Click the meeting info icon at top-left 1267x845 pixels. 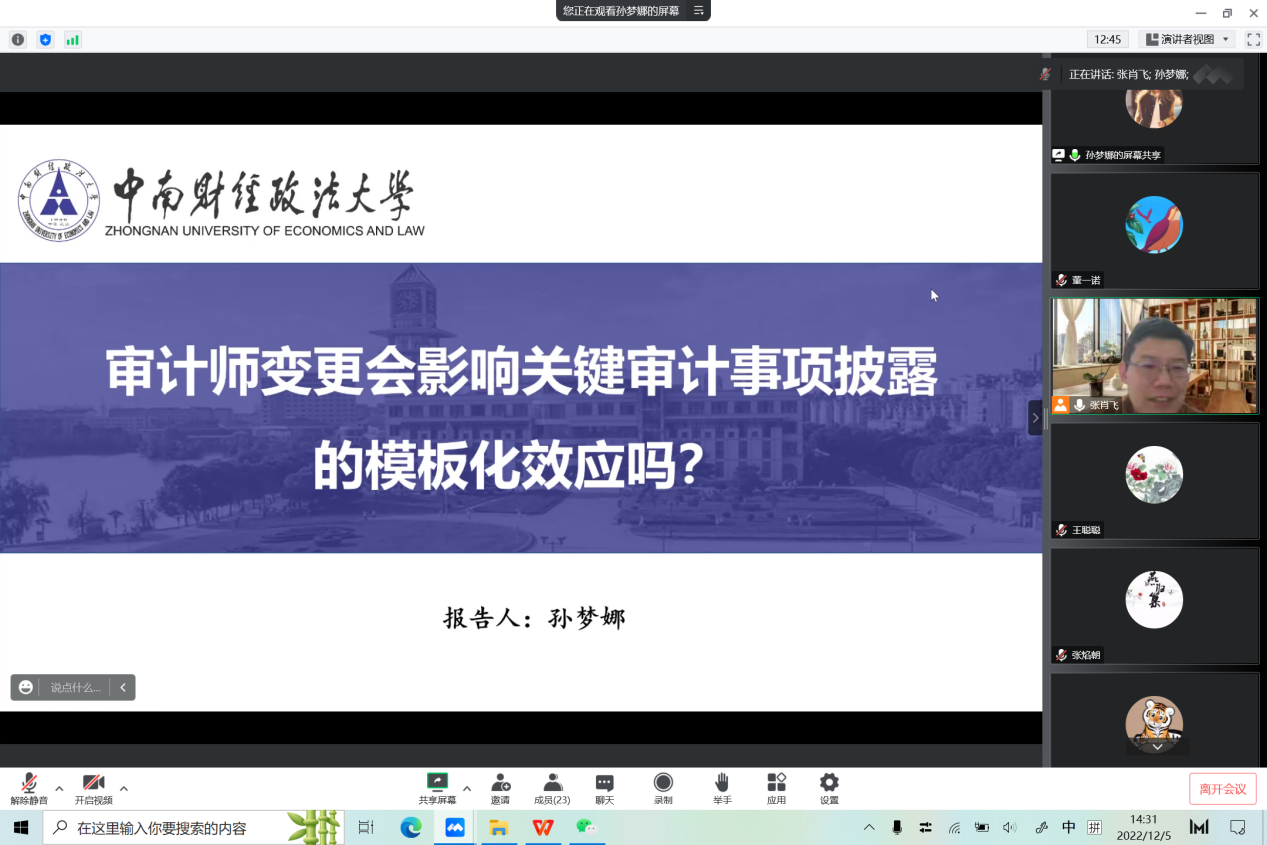pyautogui.click(x=18, y=40)
